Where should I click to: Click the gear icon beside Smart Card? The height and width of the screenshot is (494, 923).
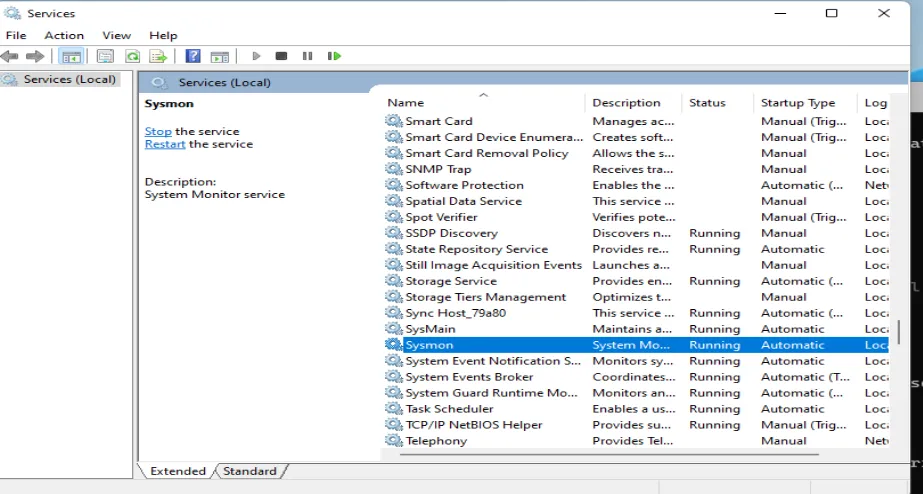coord(393,121)
